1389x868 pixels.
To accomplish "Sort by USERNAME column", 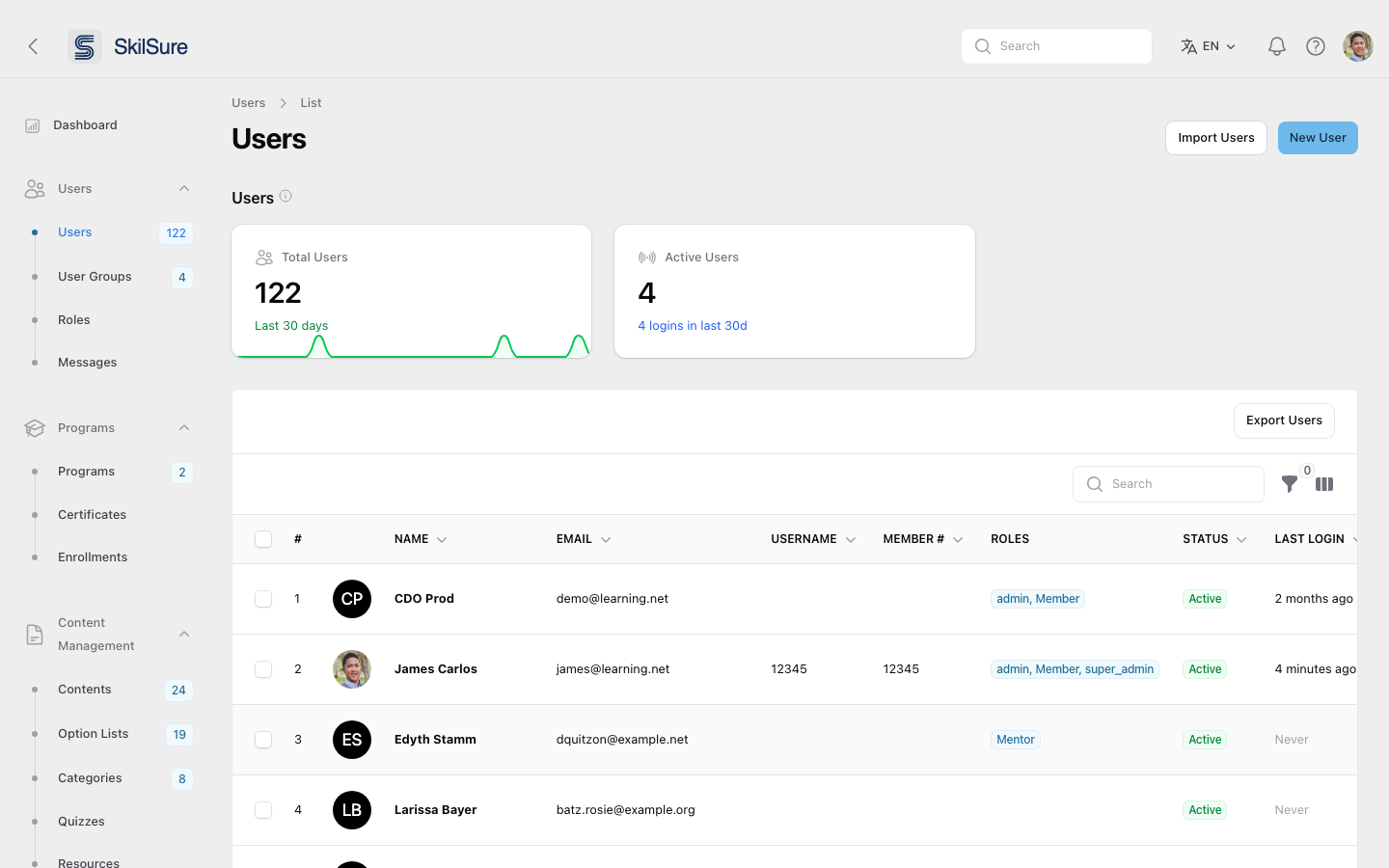I will click(x=813, y=539).
